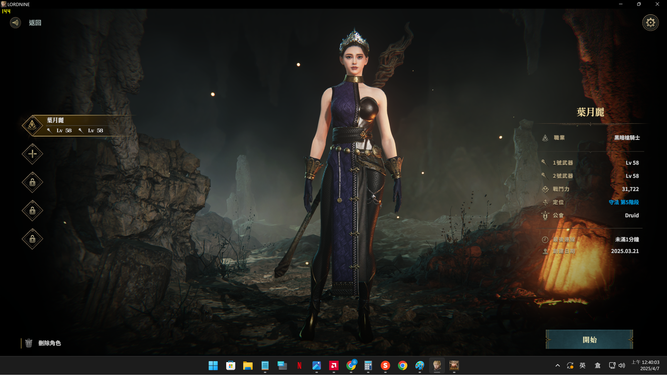667x375 pixels.
Task: Click the 定位 rank icon
Action: 545,202
